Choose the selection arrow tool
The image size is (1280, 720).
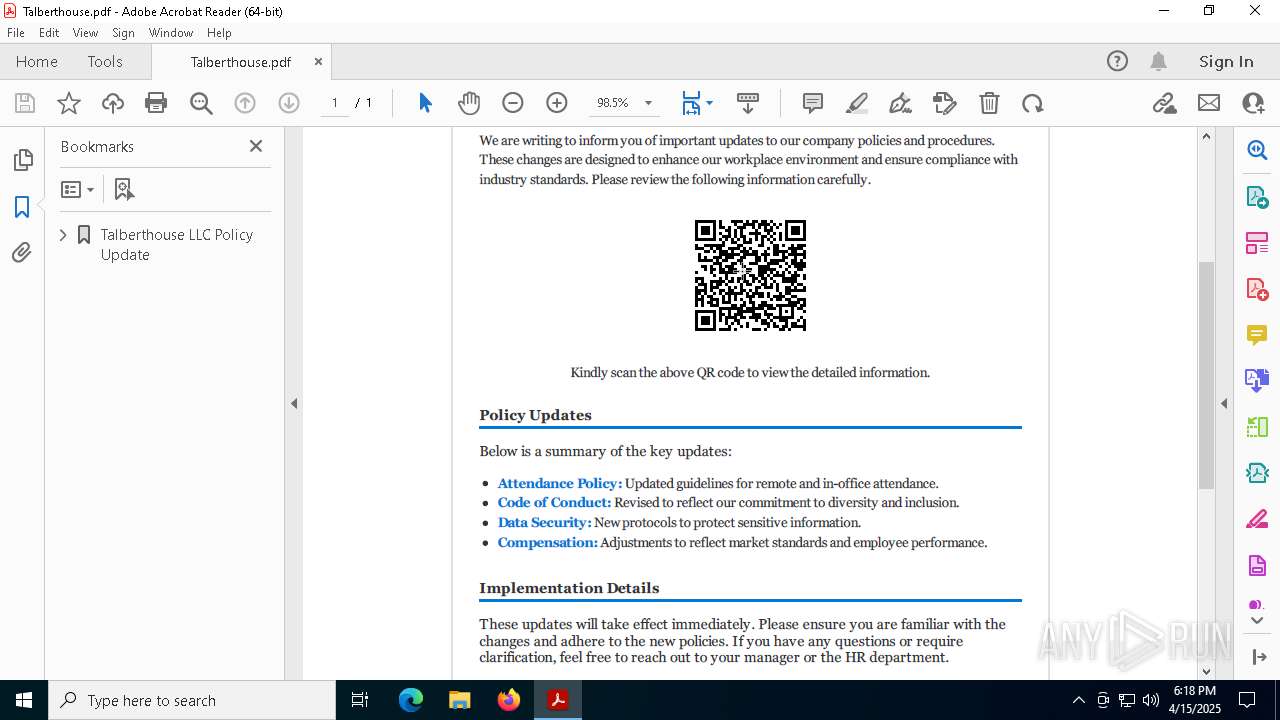[425, 103]
